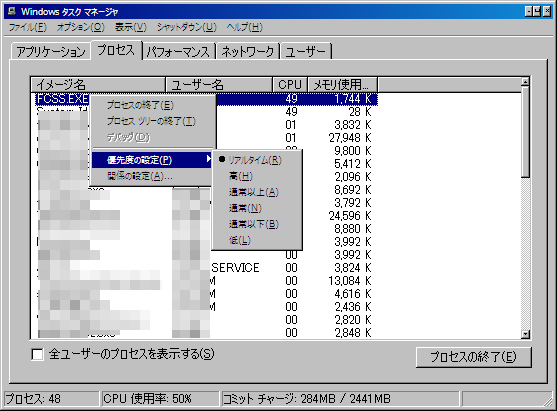The width and height of the screenshot is (557, 411).
Task: Click the 24,596 K memory value
Action: tap(350, 216)
